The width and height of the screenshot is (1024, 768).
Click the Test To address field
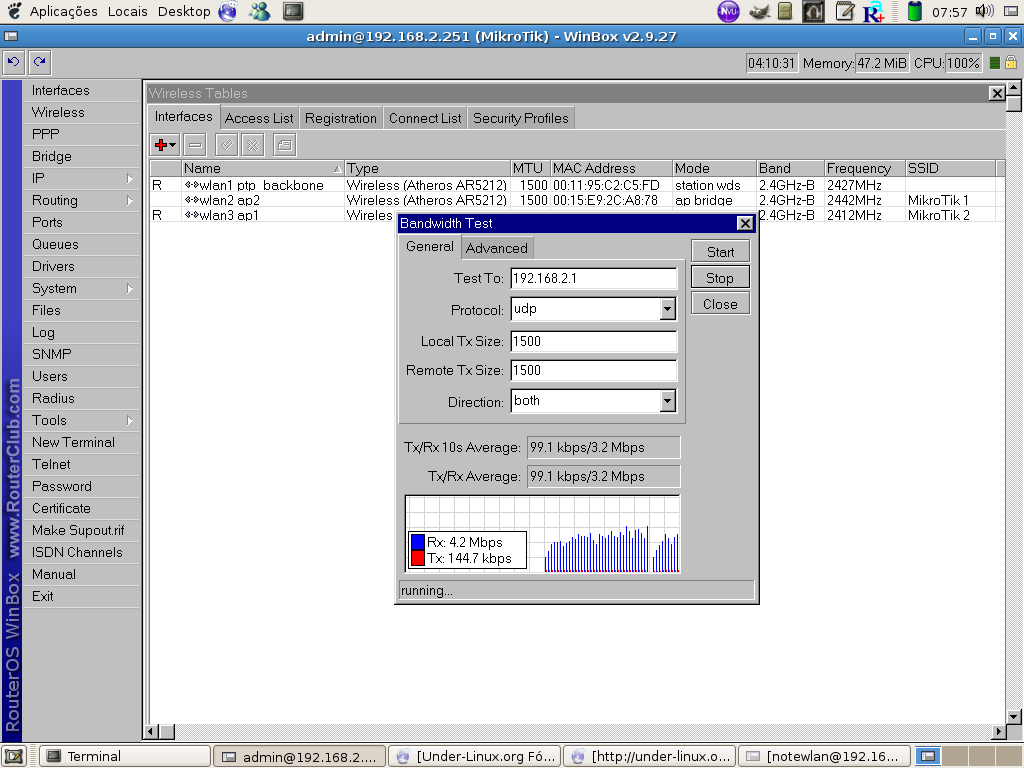click(x=593, y=279)
